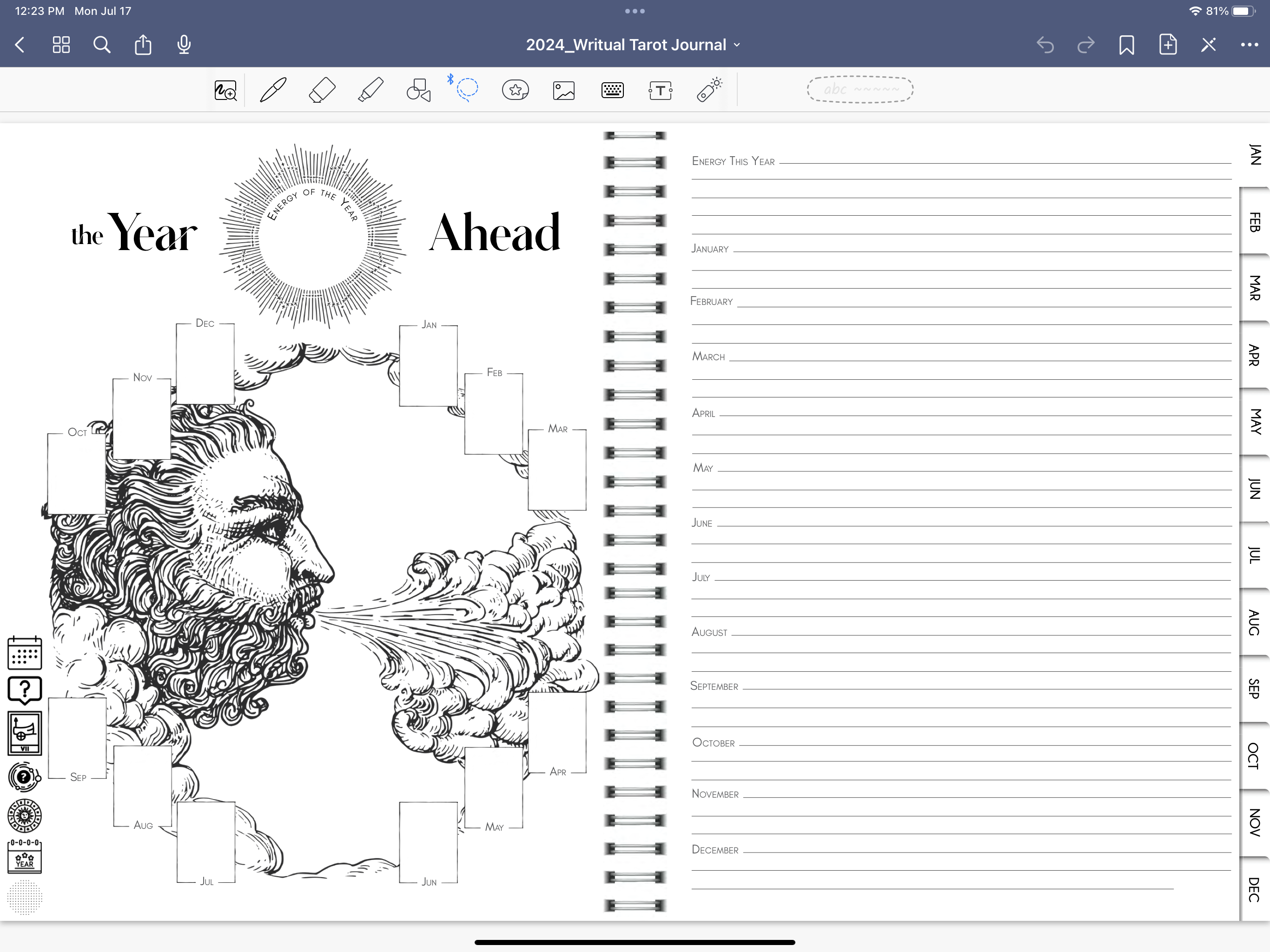
Task: Activate the Laser pointer tool
Action: (x=709, y=90)
